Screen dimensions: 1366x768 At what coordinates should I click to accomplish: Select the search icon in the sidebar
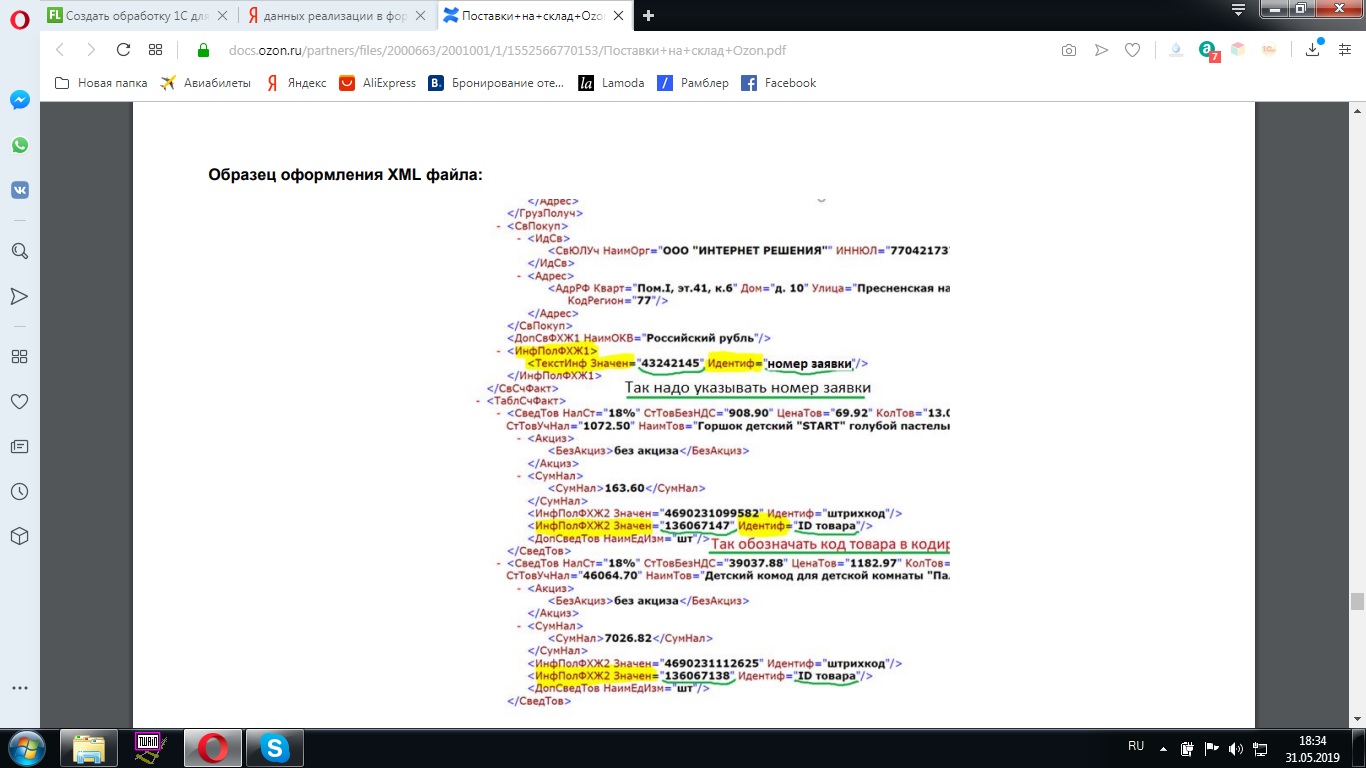[x=18, y=251]
